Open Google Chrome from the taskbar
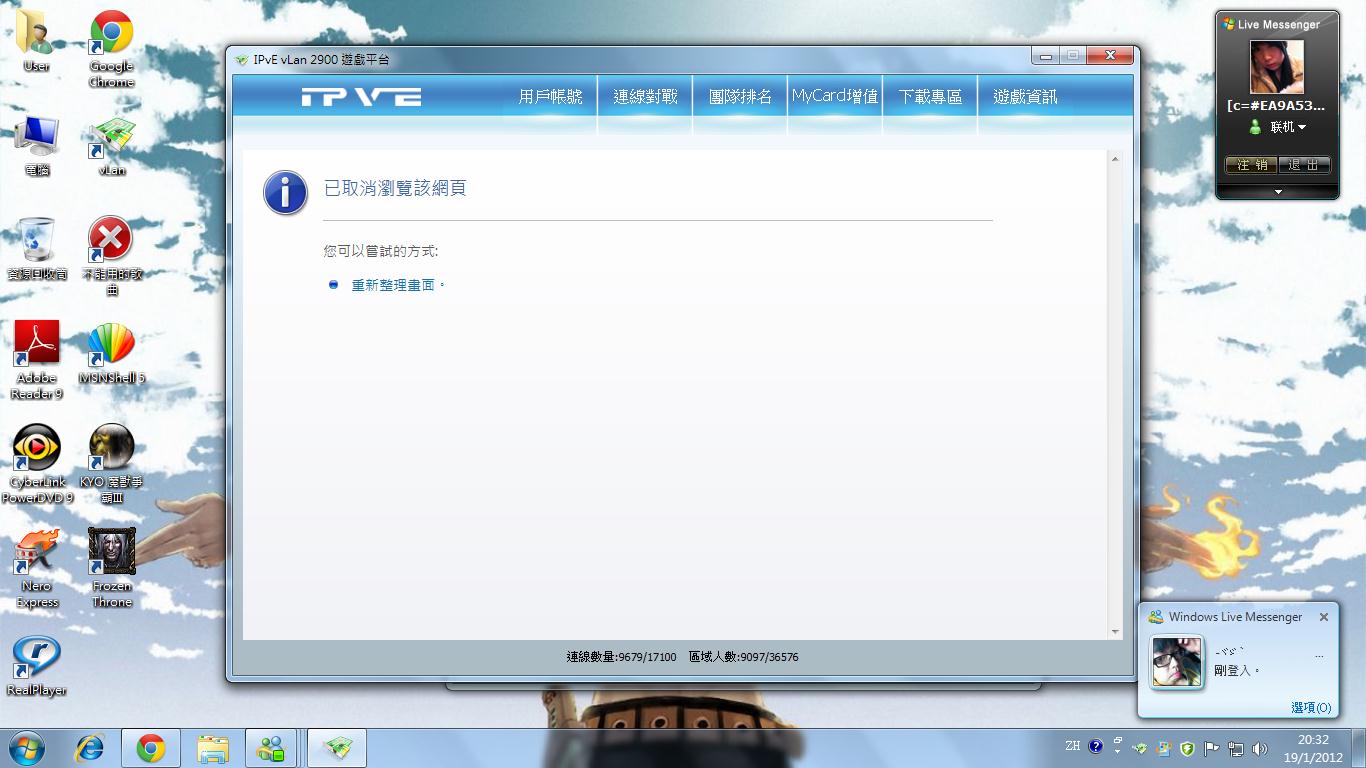 pos(151,748)
